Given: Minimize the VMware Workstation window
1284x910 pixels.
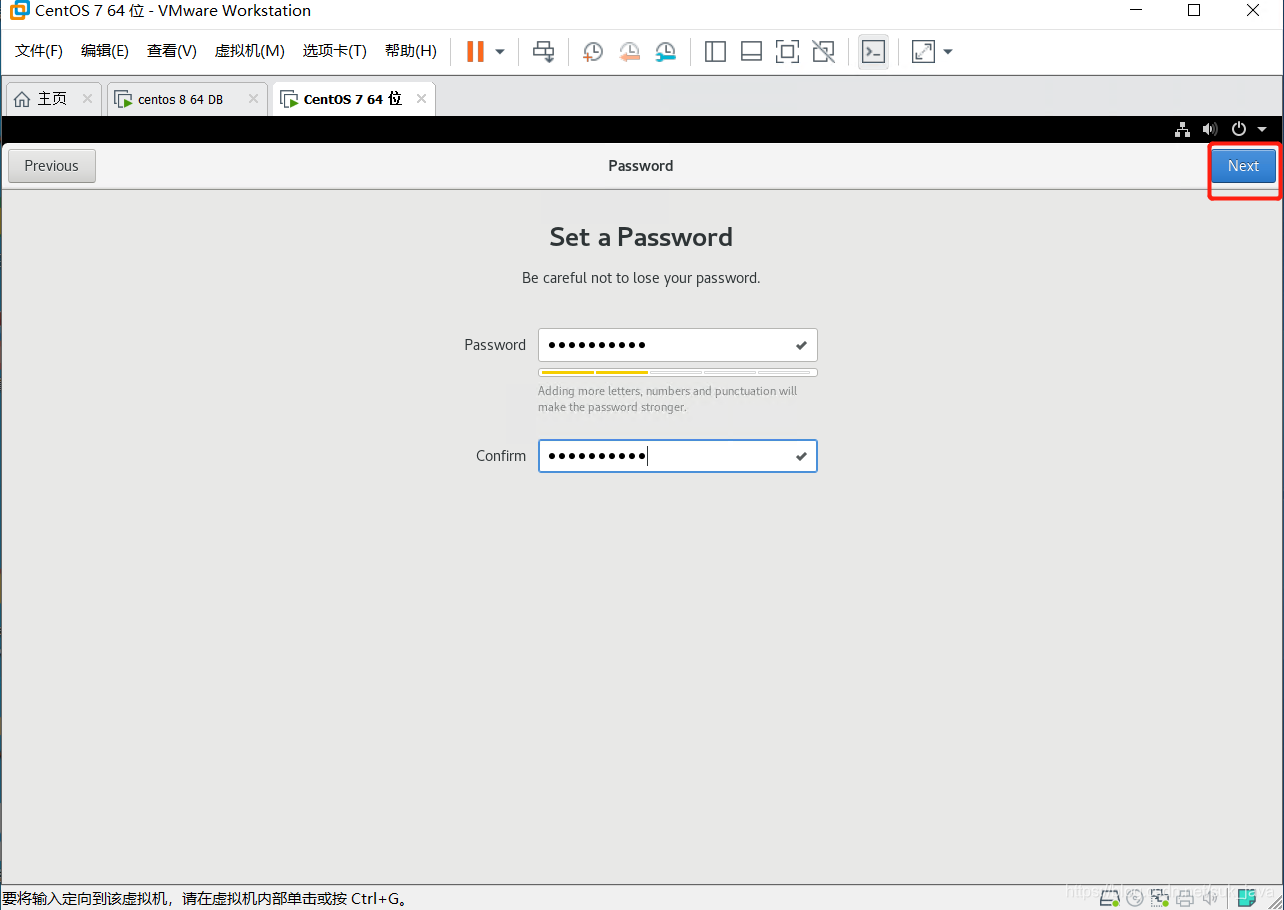Looking at the screenshot, I should (x=1135, y=11).
